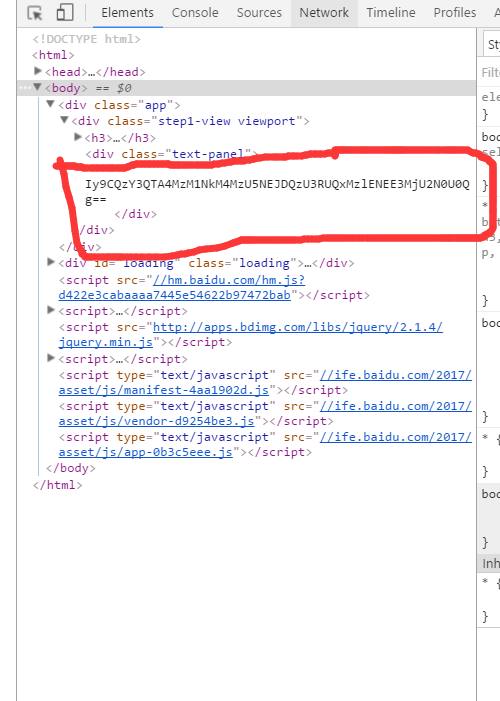Collapse the div class app node
The image size is (500, 701).
pyautogui.click(x=51, y=104)
